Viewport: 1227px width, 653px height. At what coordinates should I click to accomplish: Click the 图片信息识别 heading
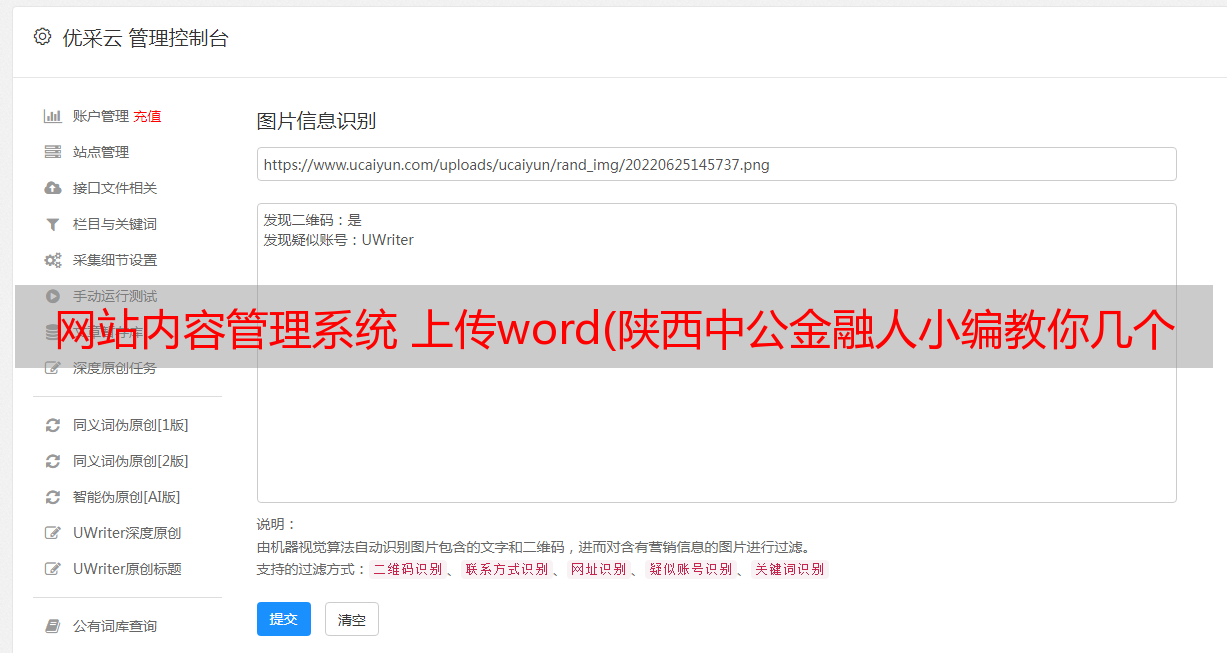[316, 121]
